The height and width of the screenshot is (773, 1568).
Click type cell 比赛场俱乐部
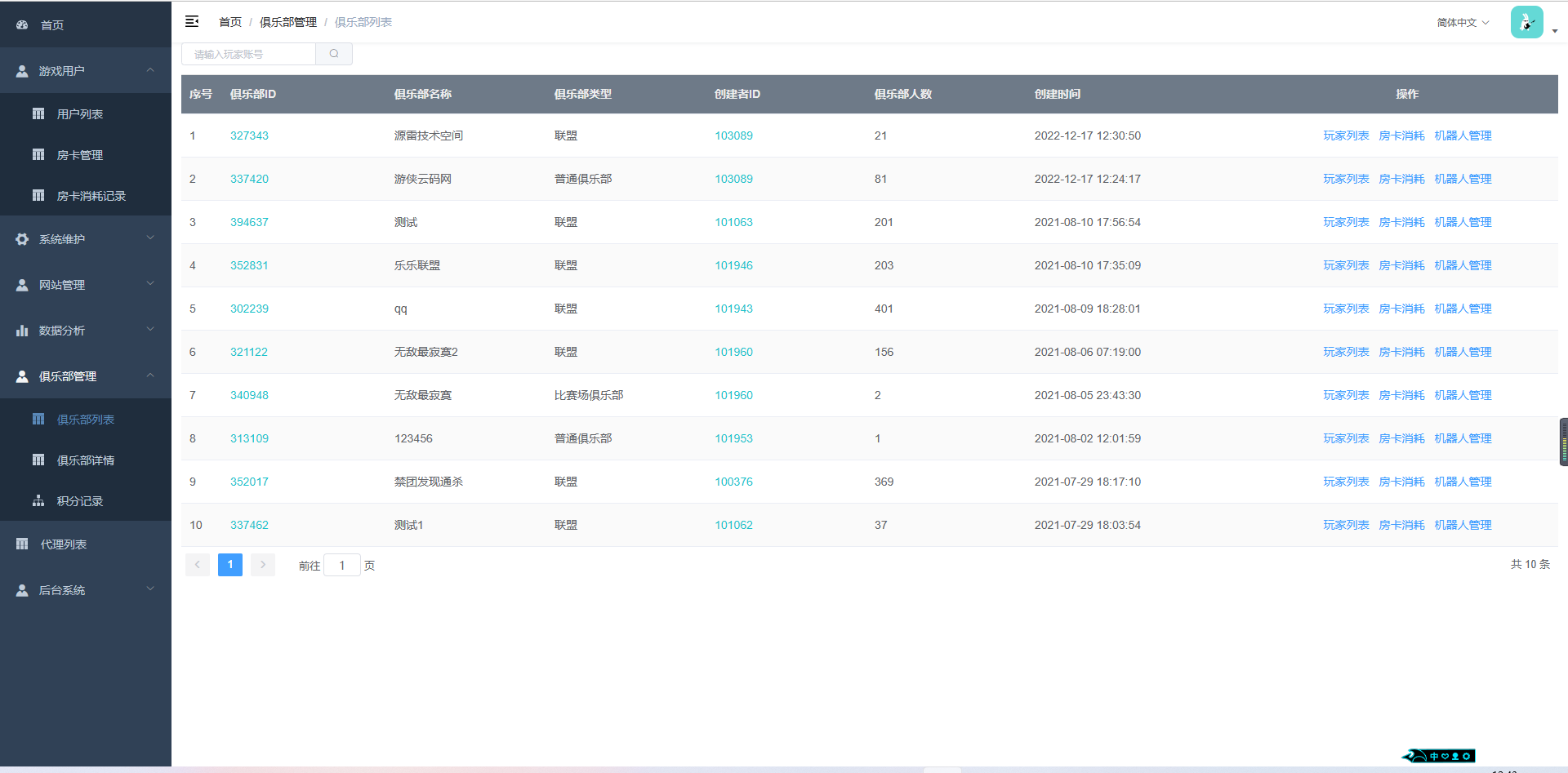coord(589,395)
